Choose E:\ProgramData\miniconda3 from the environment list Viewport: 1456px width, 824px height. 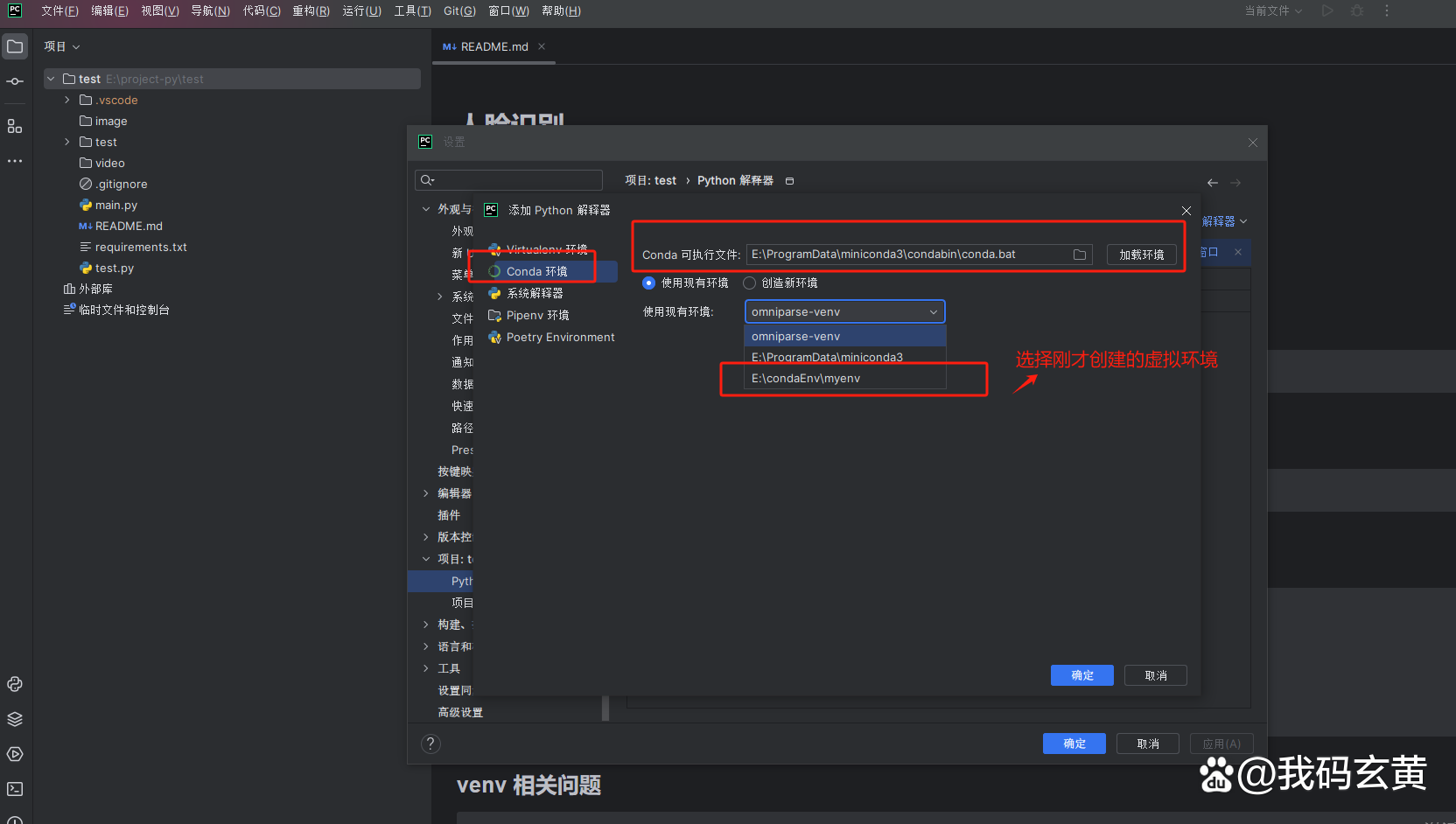845,357
